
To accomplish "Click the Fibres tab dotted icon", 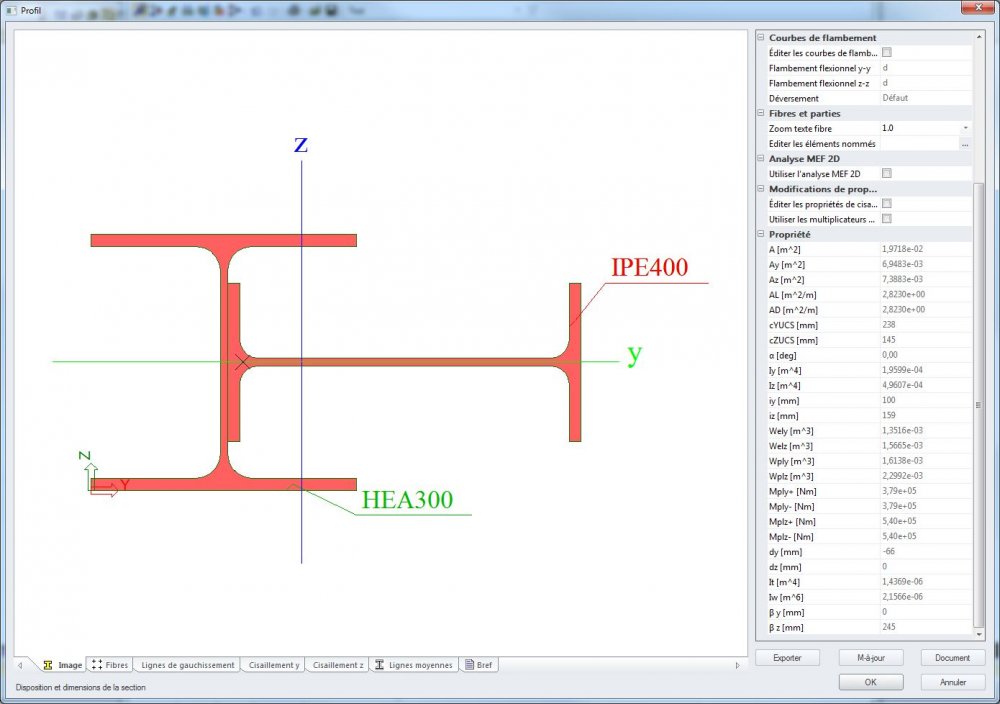I will click(x=97, y=664).
